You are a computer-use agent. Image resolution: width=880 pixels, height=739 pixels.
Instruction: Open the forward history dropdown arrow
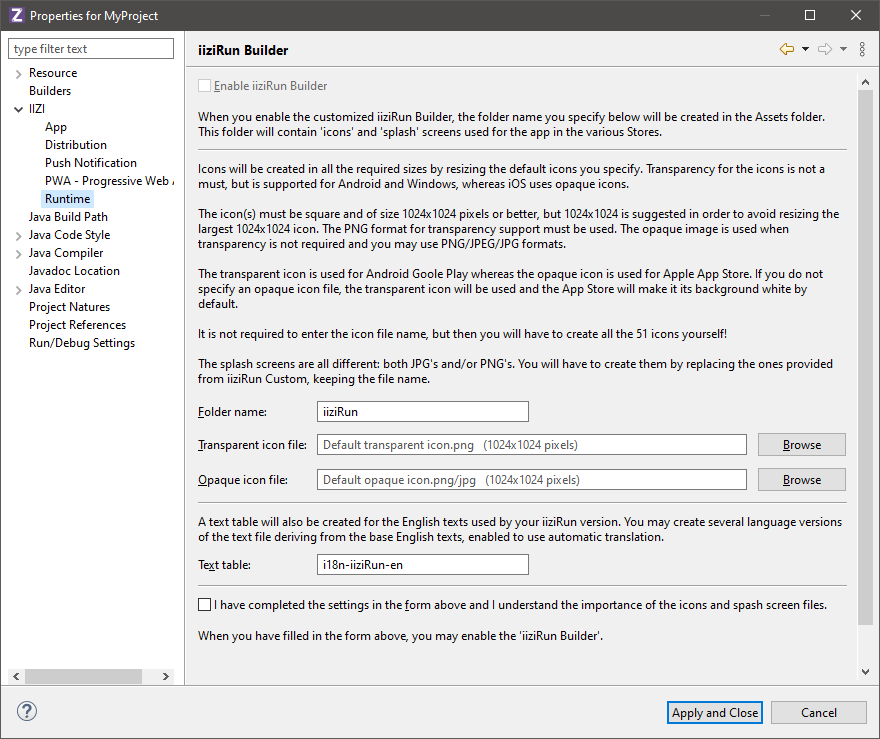843,49
